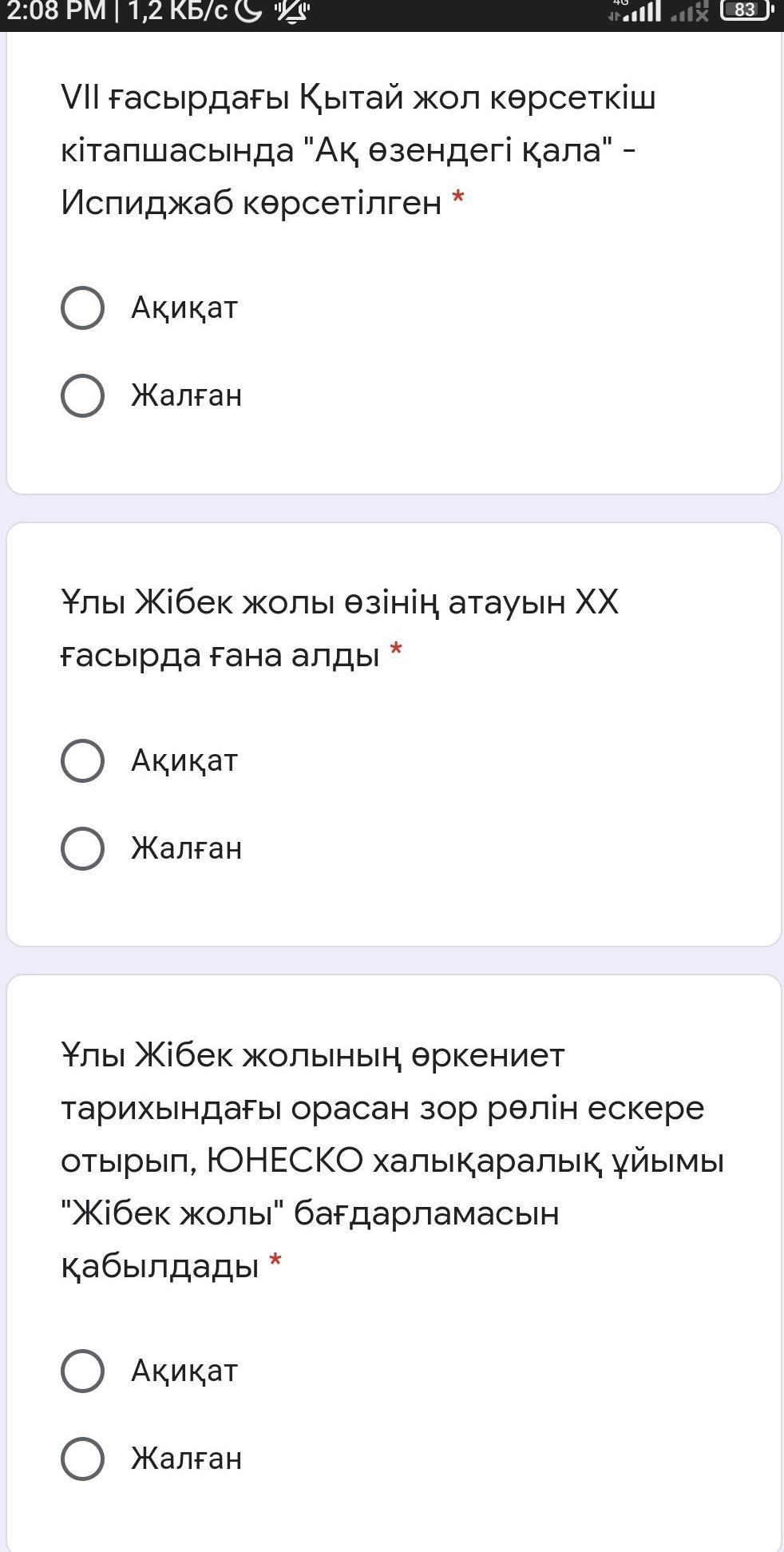784x1552 pixels.
Task: Select Ақиқат radio for the Испиджаб question
Action: pyautogui.click(x=82, y=308)
